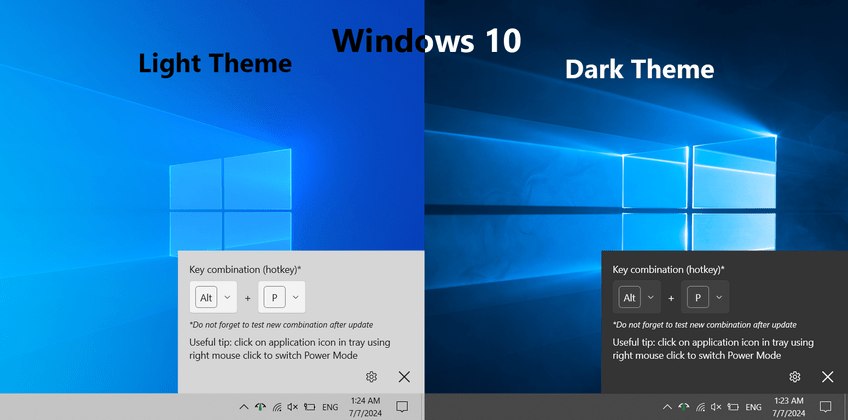Click 'Key combination (hotkey)*' label in dark popup
Image resolution: width=848 pixels, height=420 pixels.
tap(668, 269)
